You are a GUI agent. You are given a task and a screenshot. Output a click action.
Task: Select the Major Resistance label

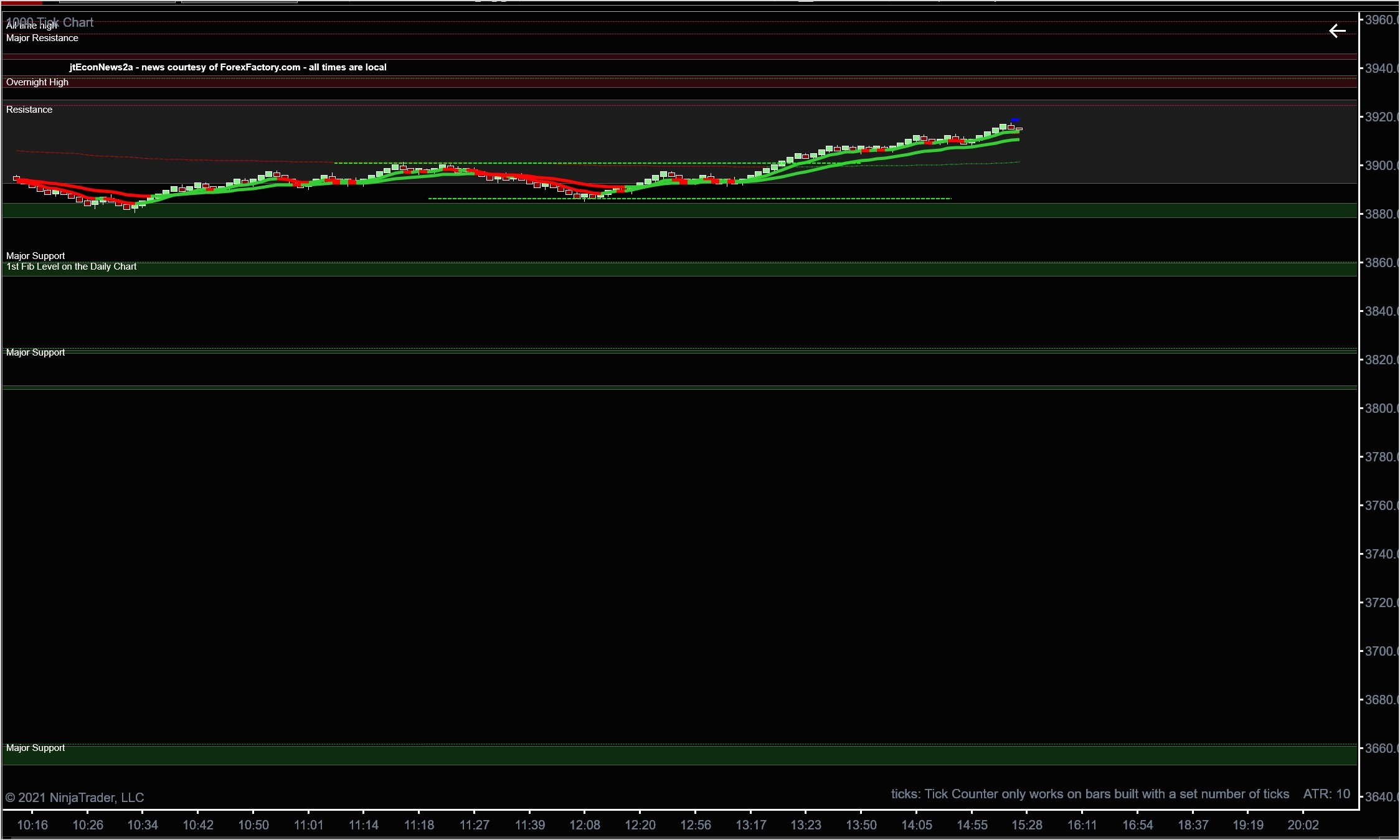pos(42,38)
